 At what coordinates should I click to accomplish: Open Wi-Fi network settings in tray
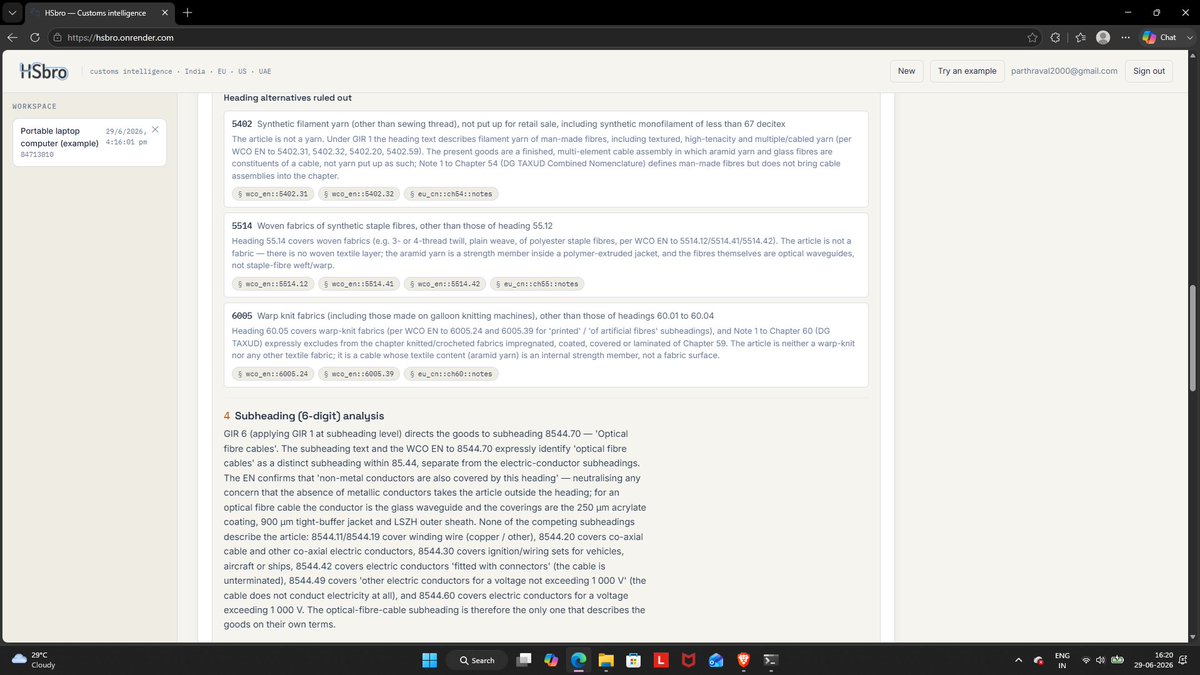(1086, 660)
